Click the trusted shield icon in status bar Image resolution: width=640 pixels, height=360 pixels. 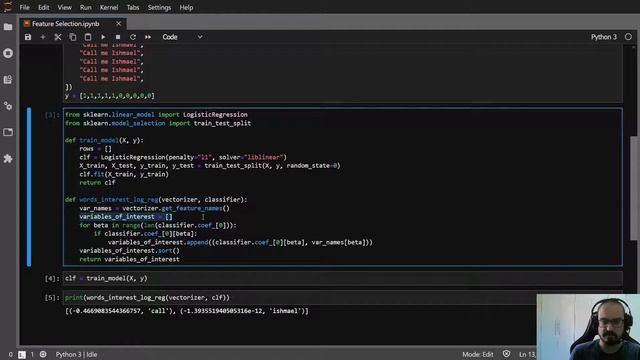(506, 354)
